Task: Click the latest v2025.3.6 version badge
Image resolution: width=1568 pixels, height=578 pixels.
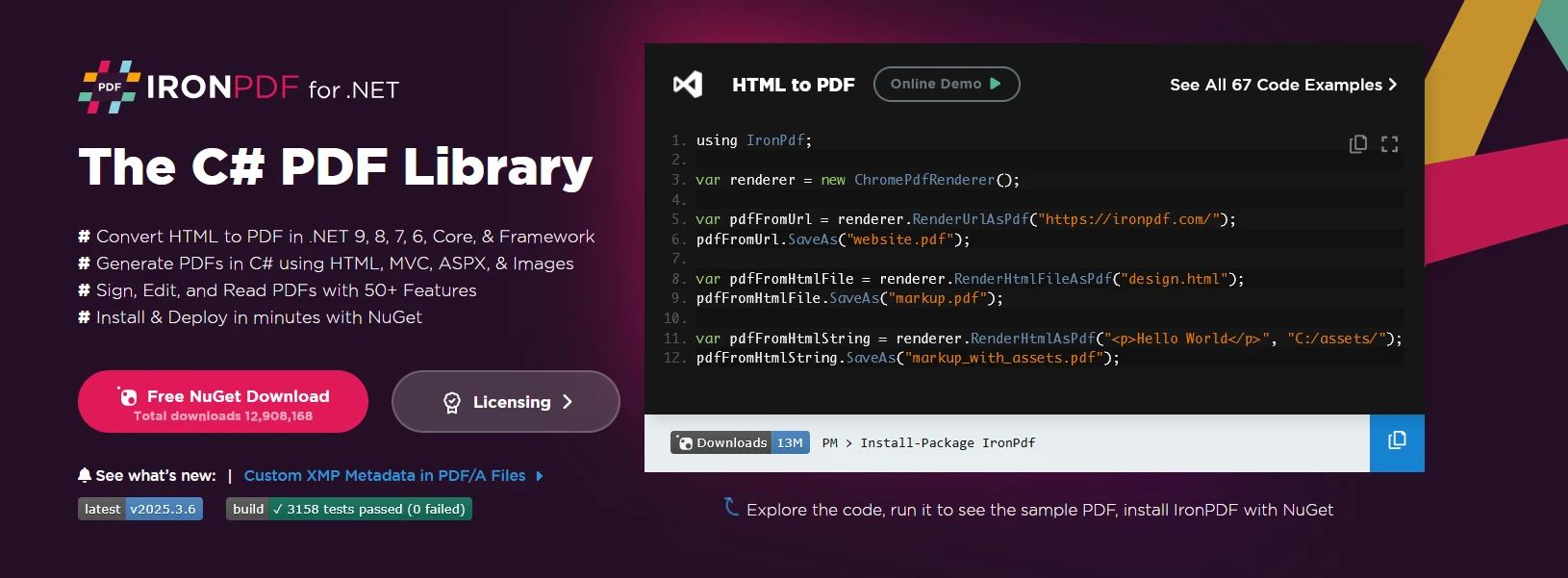Action: (140, 509)
